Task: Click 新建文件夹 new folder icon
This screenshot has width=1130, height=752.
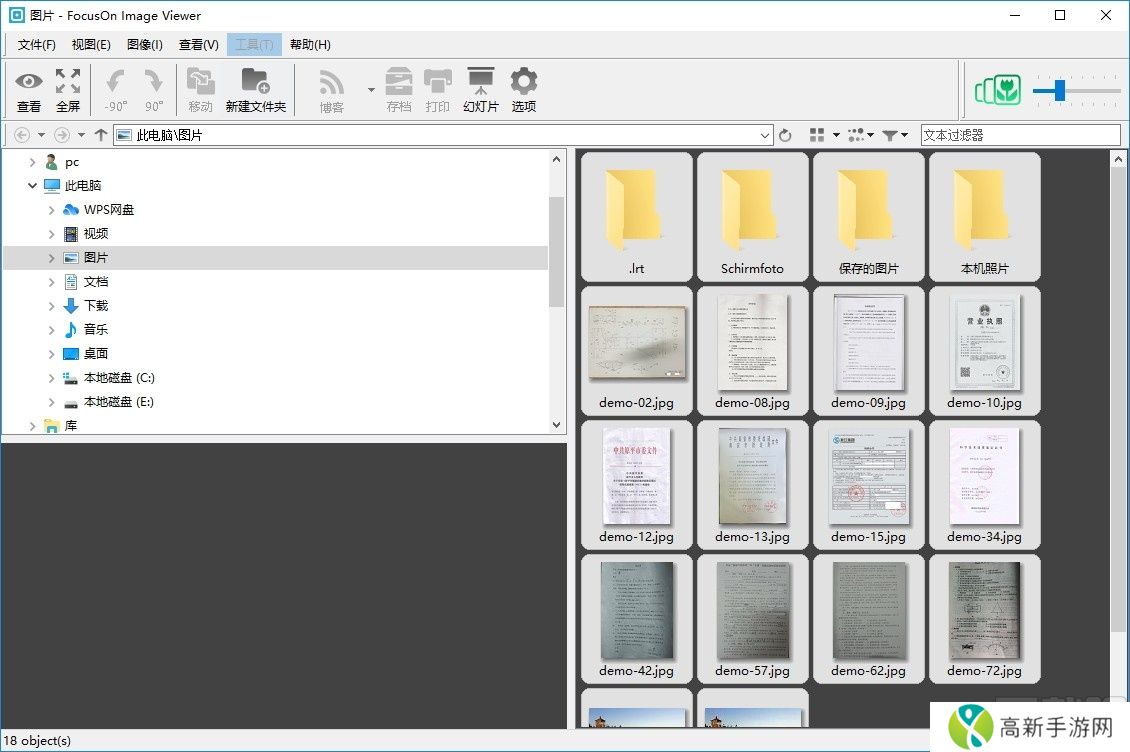Action: tap(255, 82)
